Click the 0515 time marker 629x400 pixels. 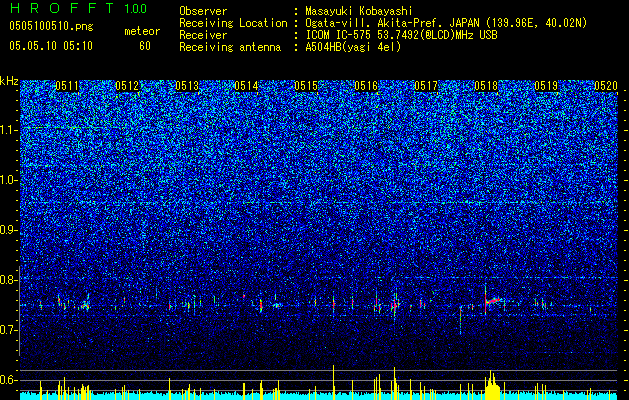(x=306, y=86)
